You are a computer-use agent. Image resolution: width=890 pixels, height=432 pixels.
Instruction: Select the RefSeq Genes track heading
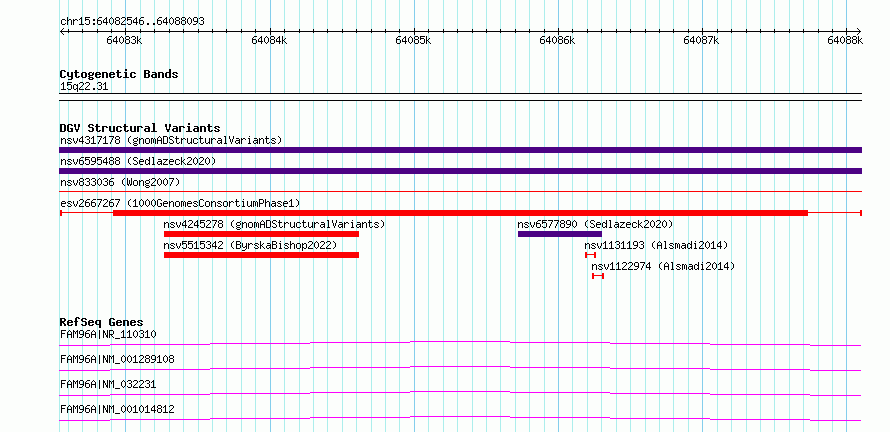102,322
